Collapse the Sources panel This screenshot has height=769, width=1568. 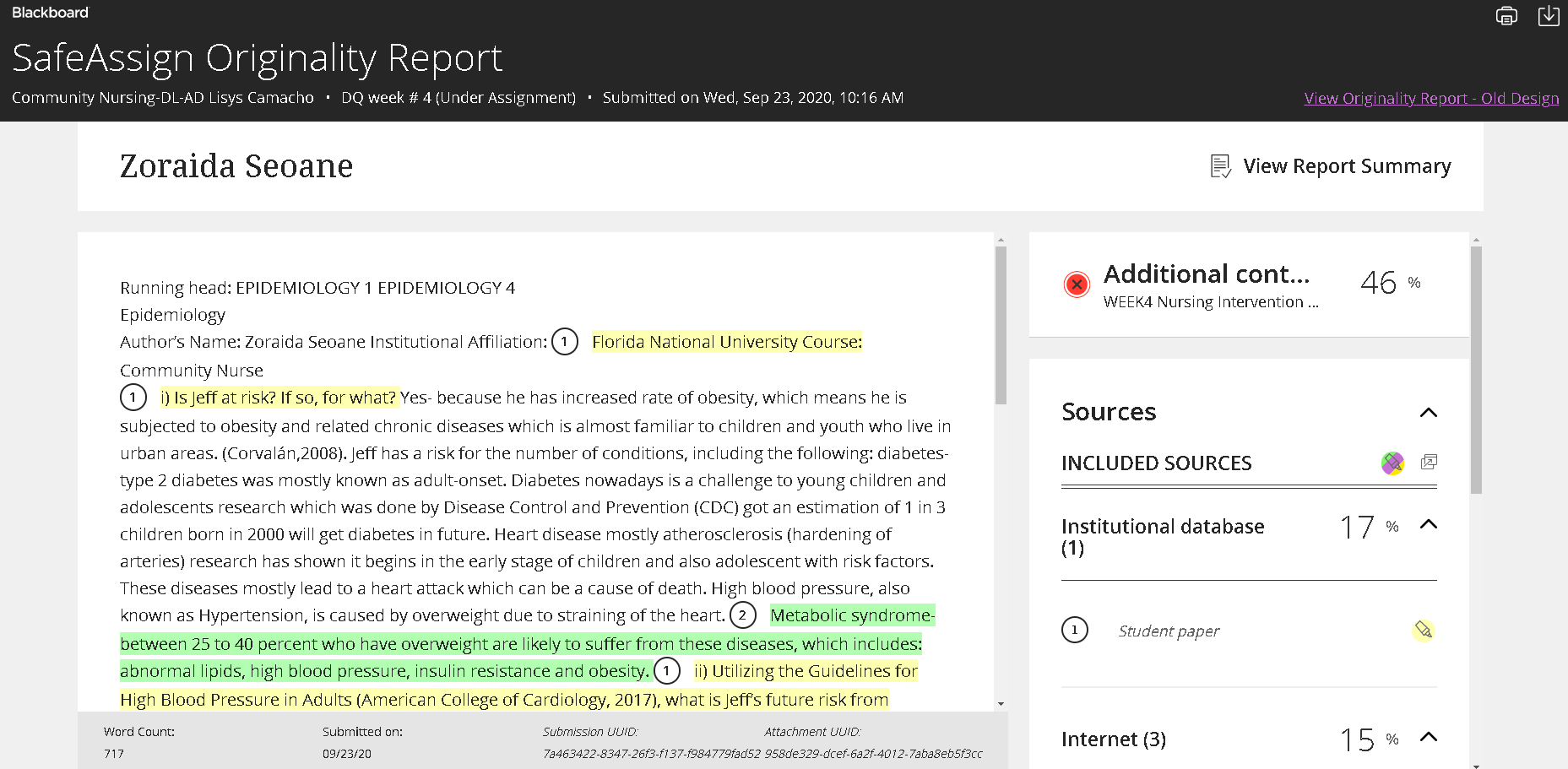coord(1428,413)
